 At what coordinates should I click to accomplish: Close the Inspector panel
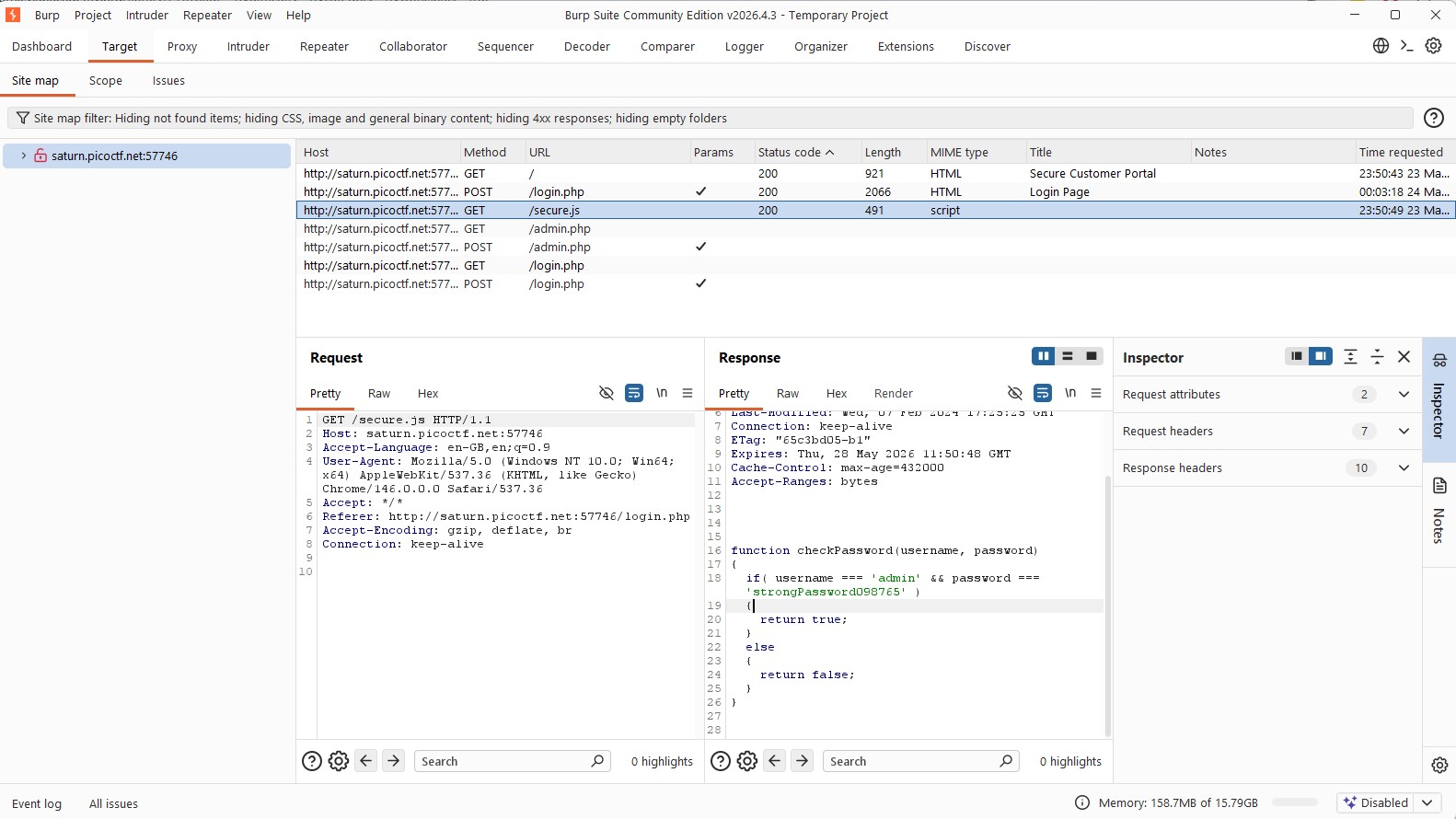[1404, 356]
